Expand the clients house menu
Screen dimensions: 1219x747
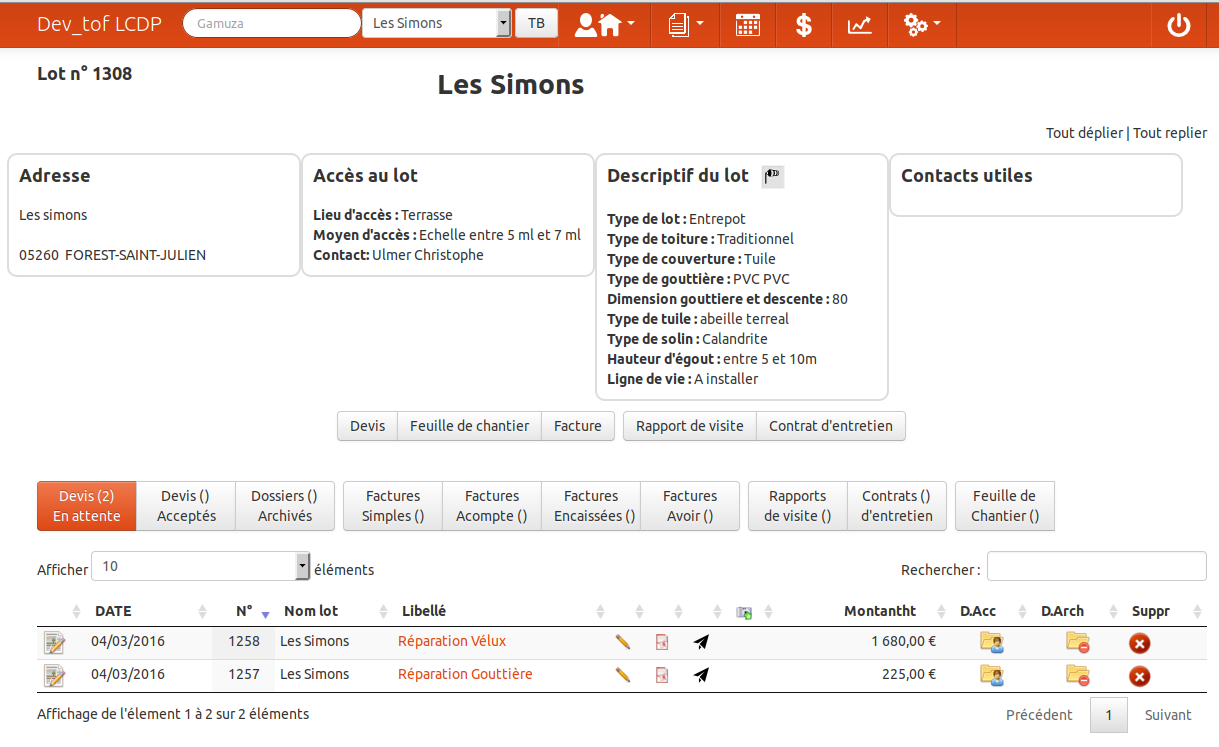[604, 25]
